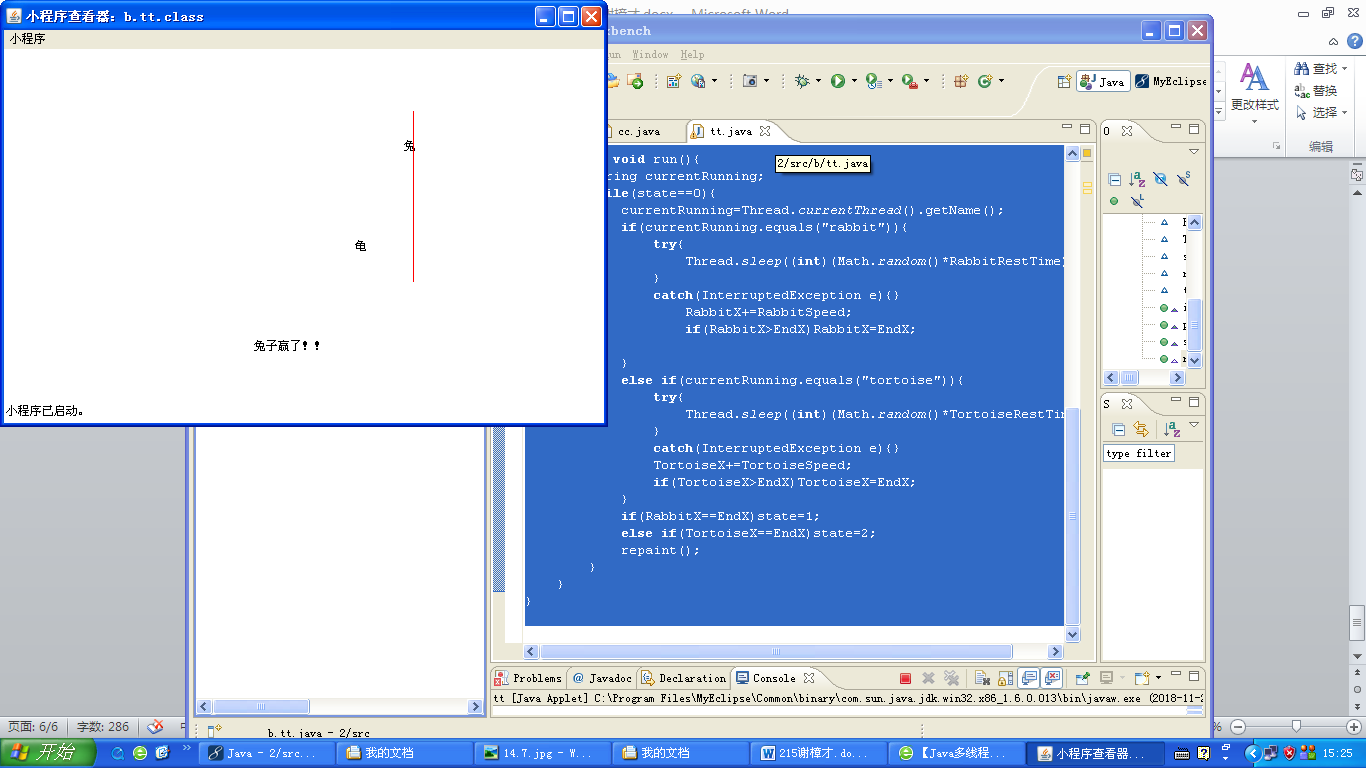Toggle Hide Fields icon in Outline panel
Image resolution: width=1366 pixels, height=768 pixels.
tap(1160, 180)
